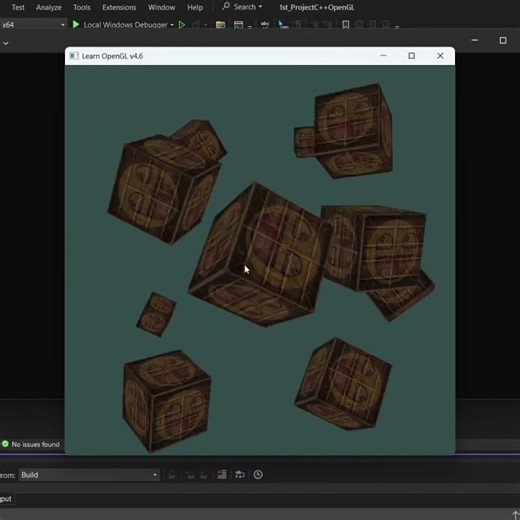Click Start Without Debugging outline play icon

coord(182,25)
